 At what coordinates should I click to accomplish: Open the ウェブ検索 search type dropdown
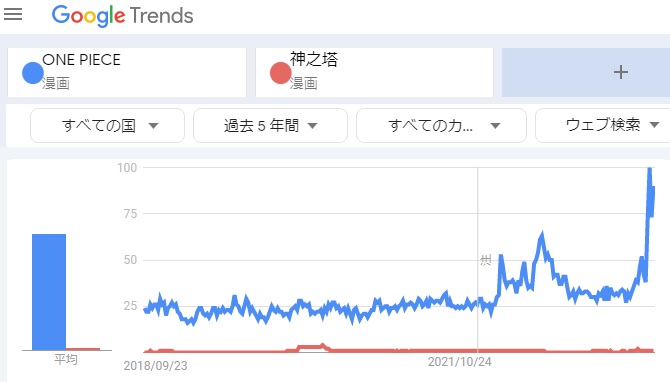point(602,126)
